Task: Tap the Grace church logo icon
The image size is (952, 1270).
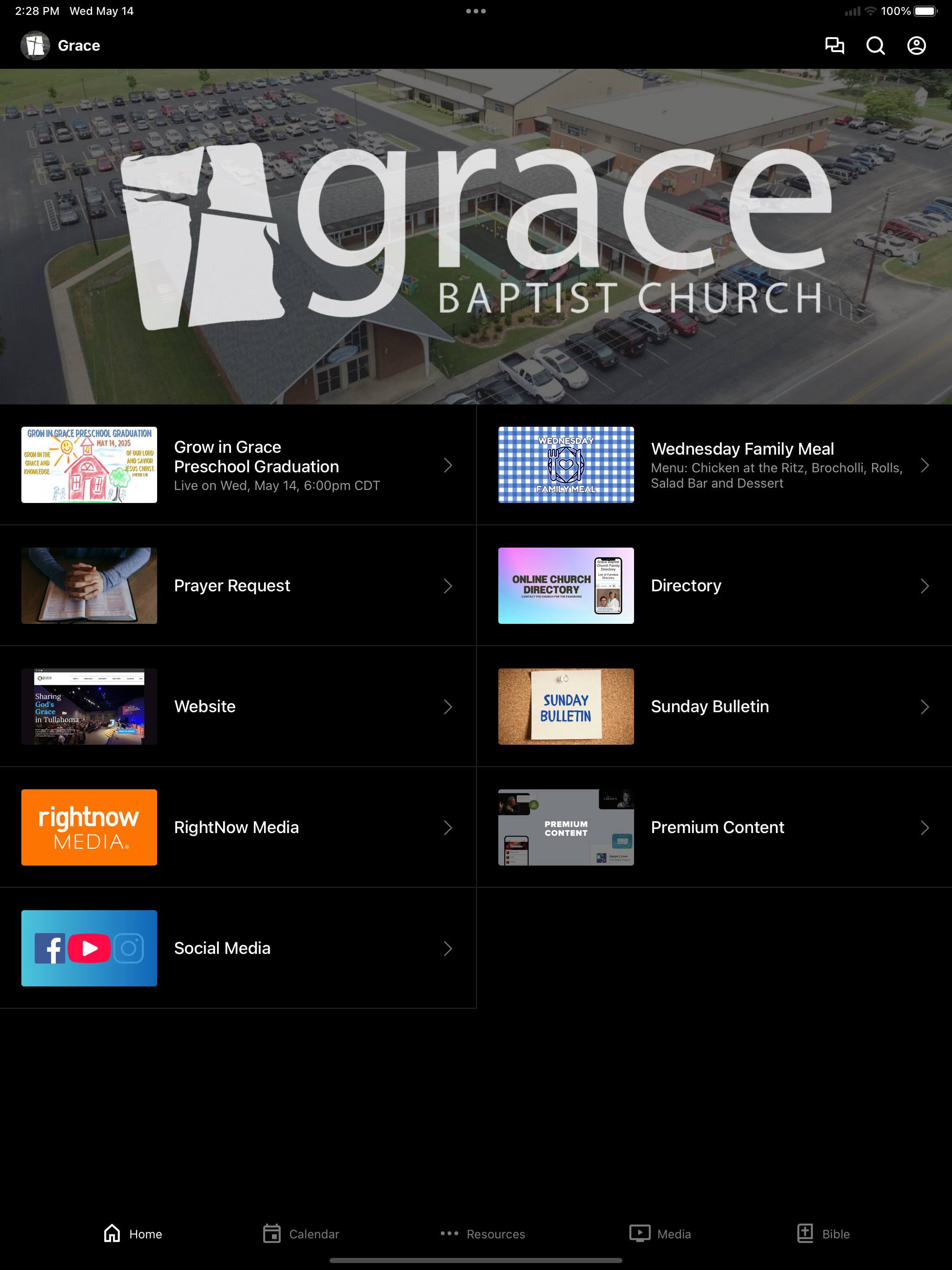Action: (x=35, y=46)
